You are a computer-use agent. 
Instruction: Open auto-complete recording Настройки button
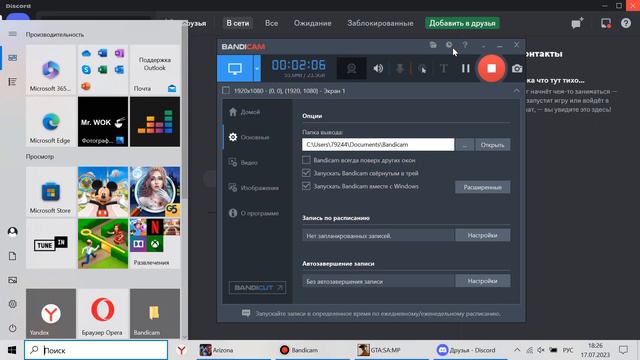pyautogui.click(x=482, y=281)
